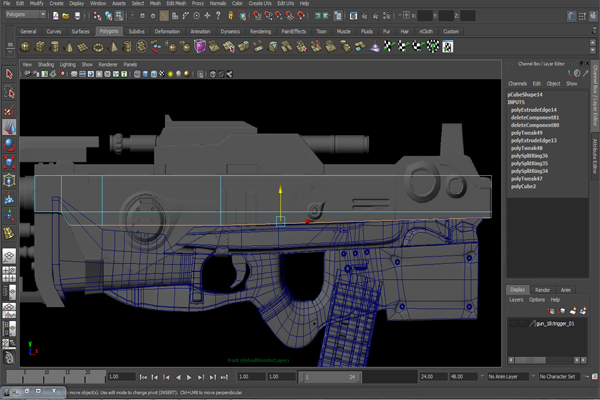Viewport: 600px width, 400px height.
Task: Activate the Rotate tool
Action: click(9, 145)
